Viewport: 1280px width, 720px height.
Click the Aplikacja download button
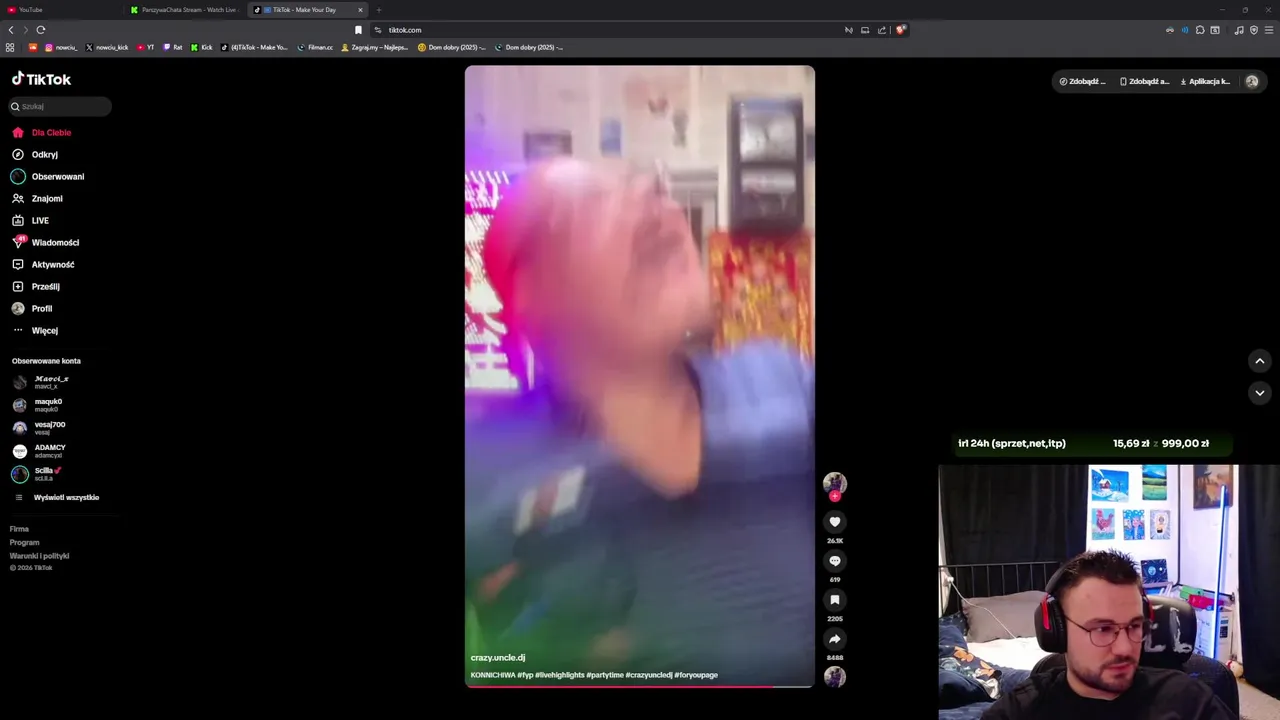[1205, 81]
